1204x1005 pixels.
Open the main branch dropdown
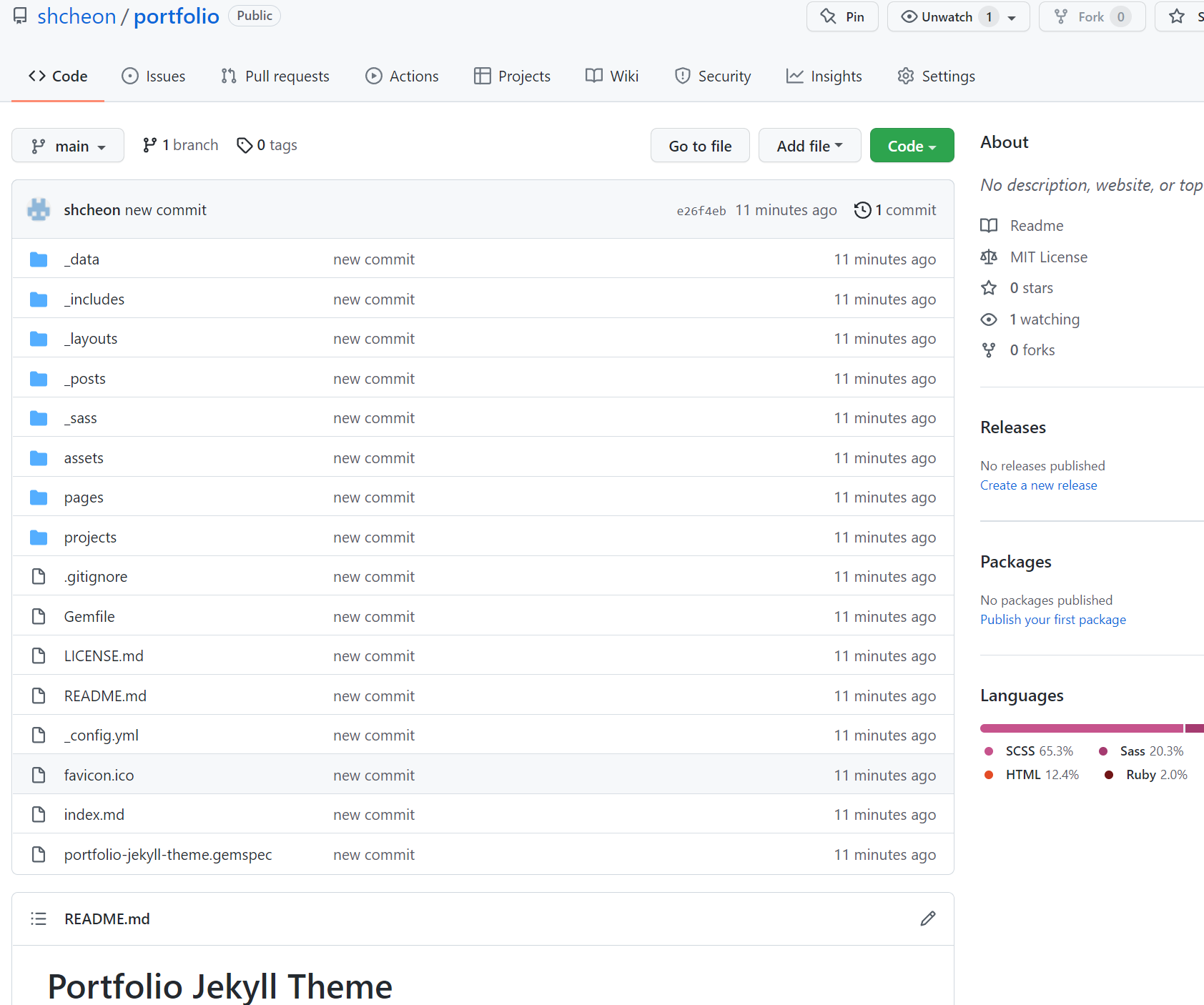(x=68, y=145)
